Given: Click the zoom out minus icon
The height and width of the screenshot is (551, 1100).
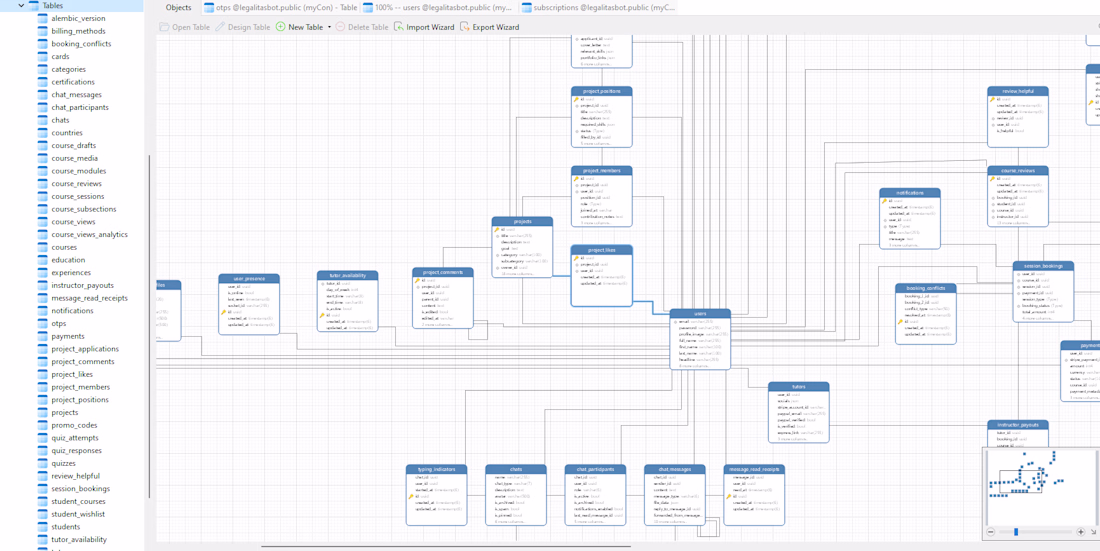Looking at the screenshot, I should [991, 532].
